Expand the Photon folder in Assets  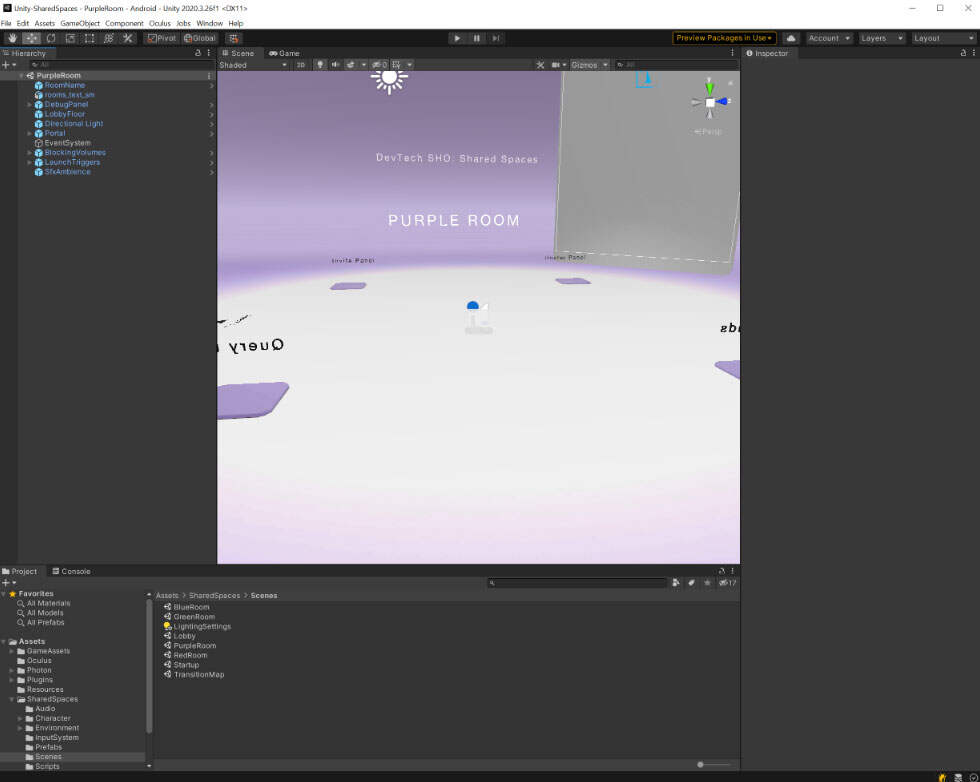point(12,670)
